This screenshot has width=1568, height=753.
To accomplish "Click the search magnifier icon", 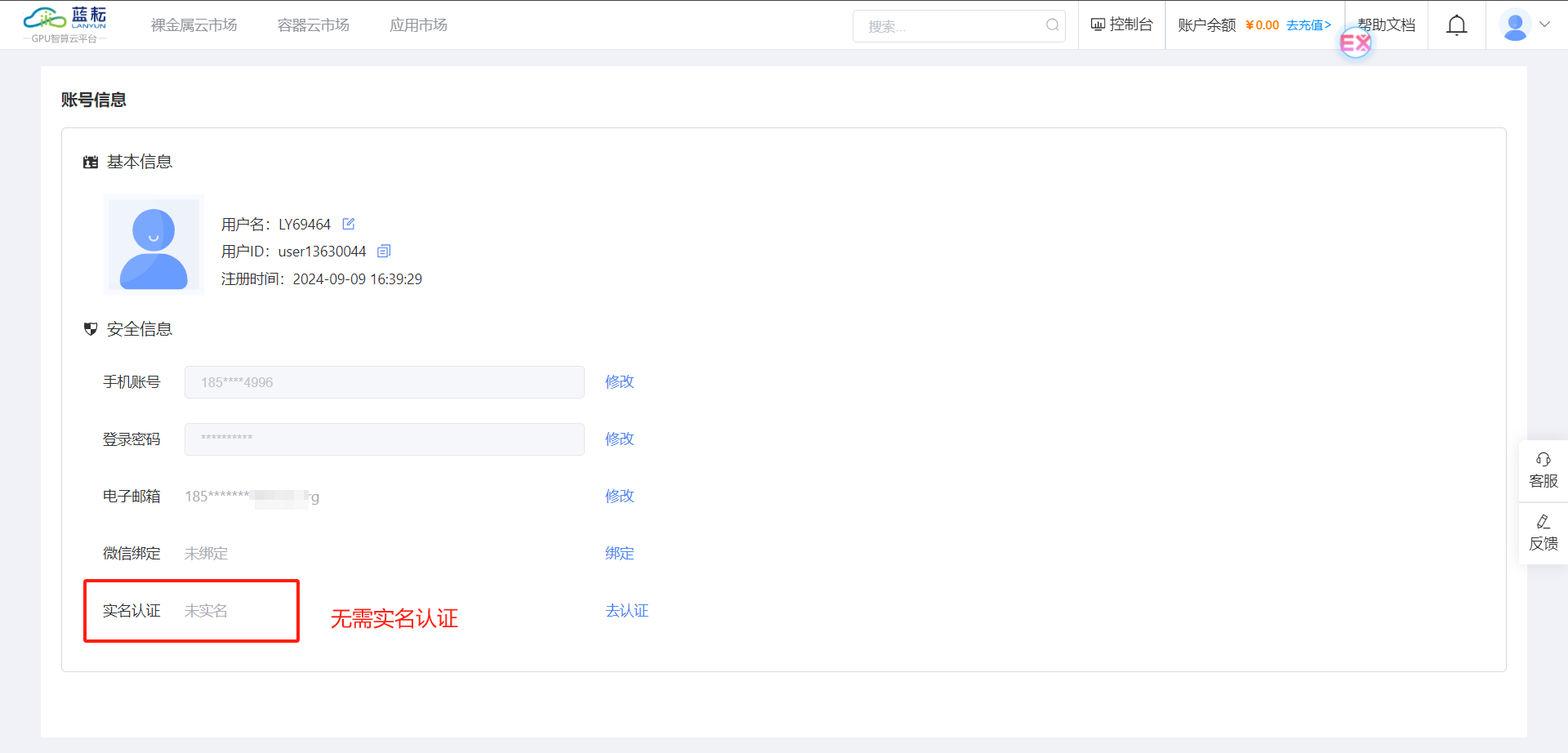I will [1053, 25].
